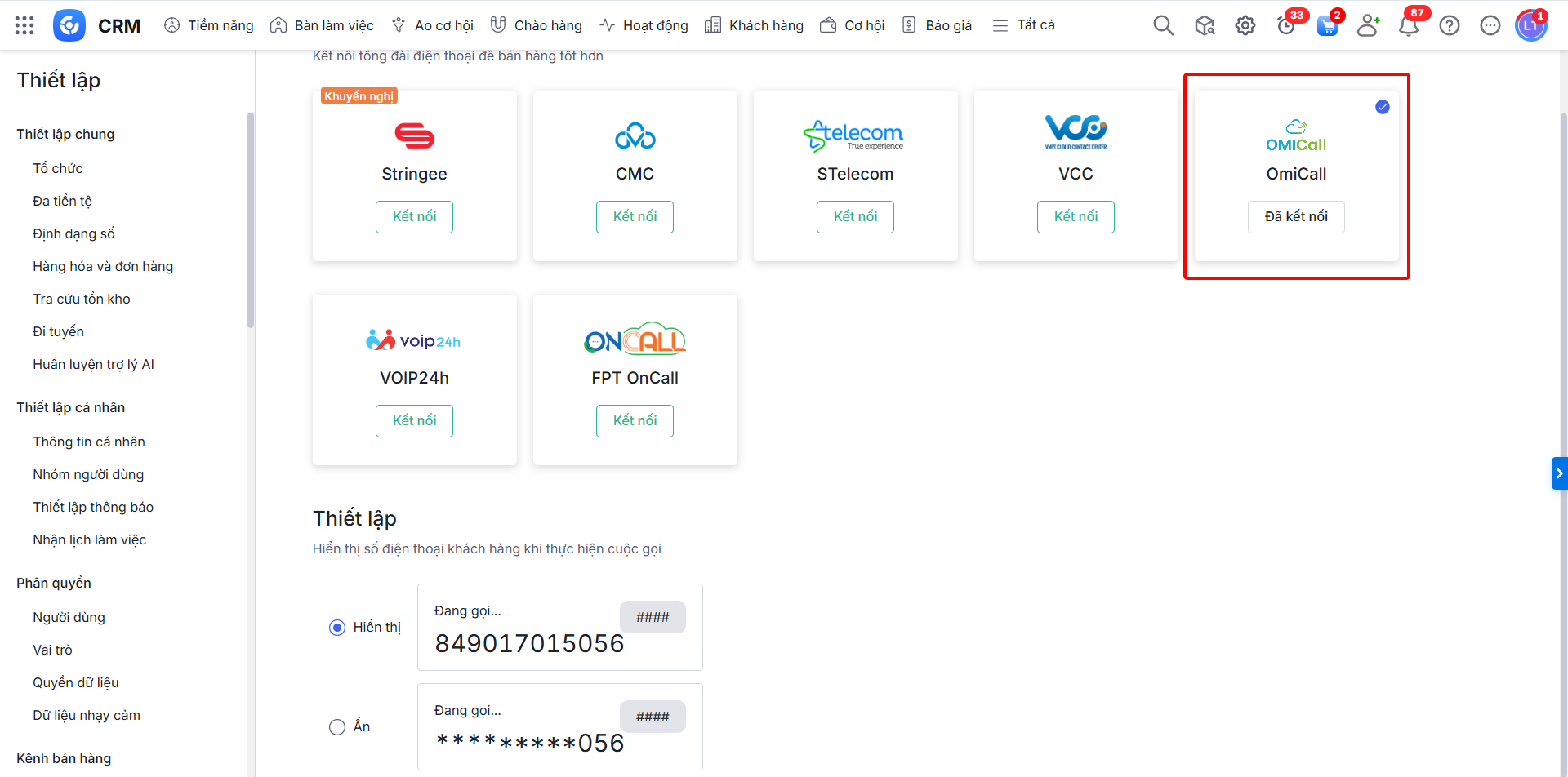Open Dữ liệu nhạy cảm in sidebar

pyautogui.click(x=87, y=715)
